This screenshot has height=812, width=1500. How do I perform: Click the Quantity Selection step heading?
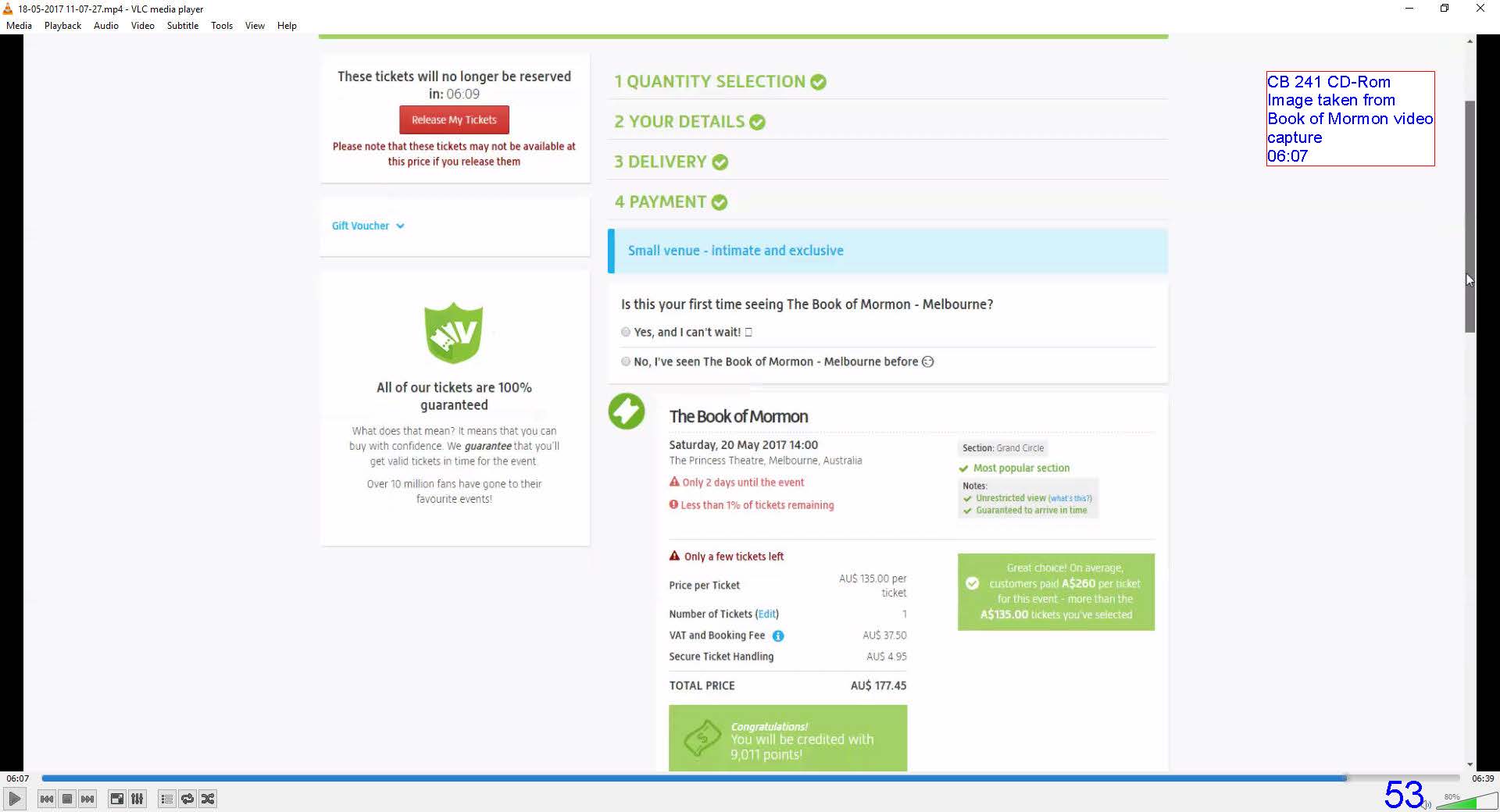click(x=709, y=81)
